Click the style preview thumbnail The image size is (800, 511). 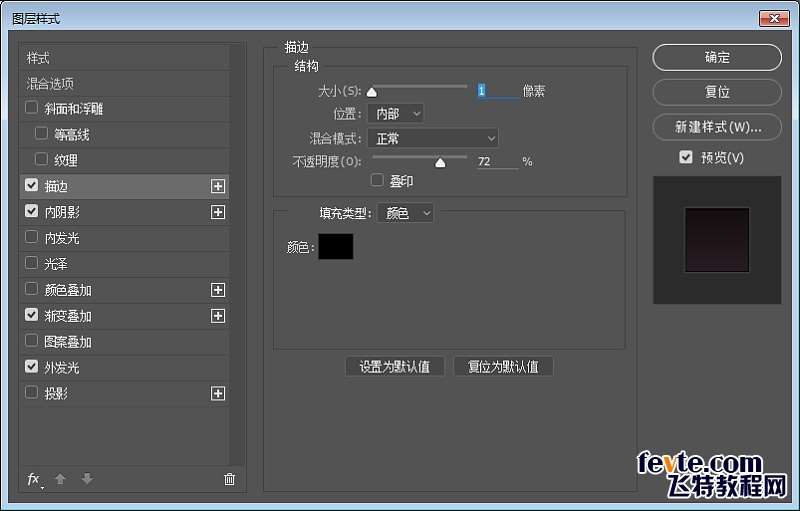click(717, 240)
